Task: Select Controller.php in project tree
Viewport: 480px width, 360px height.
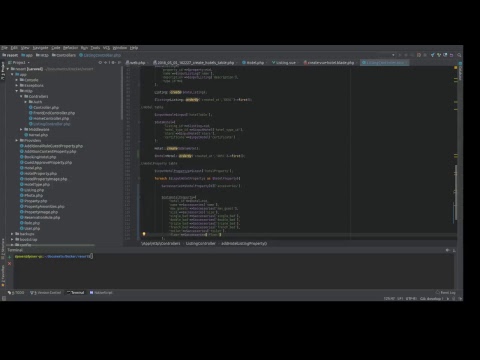Action: click(x=44, y=107)
